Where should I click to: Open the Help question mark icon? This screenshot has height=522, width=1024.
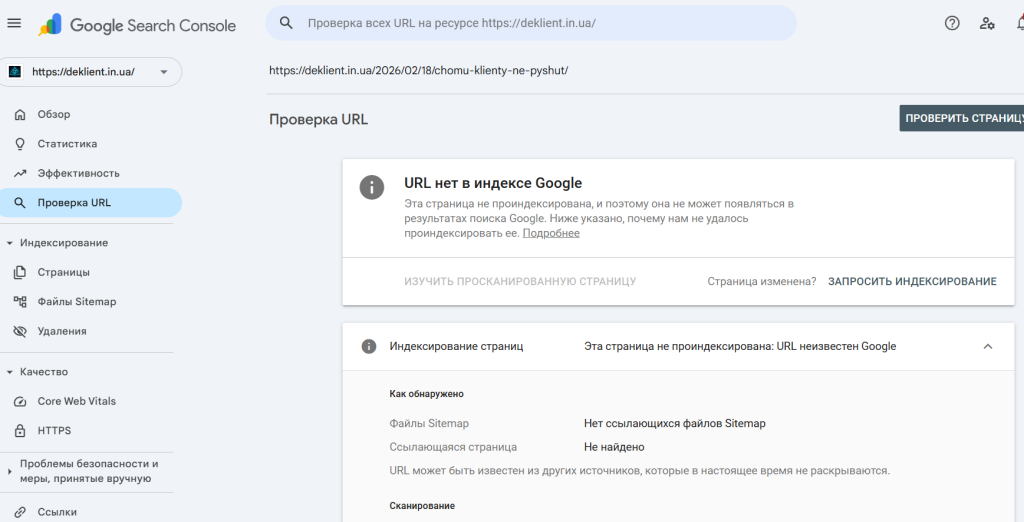tap(952, 24)
